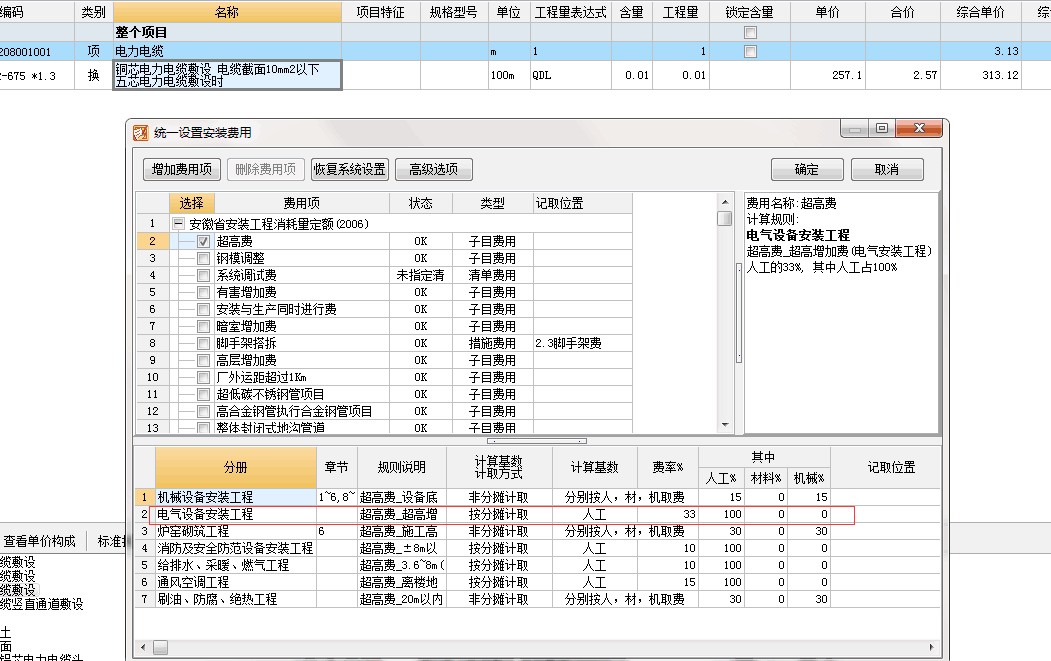Check 安装与生产同时进行费 checkbox
Screen dimensions: 1051x661
coord(204,309)
